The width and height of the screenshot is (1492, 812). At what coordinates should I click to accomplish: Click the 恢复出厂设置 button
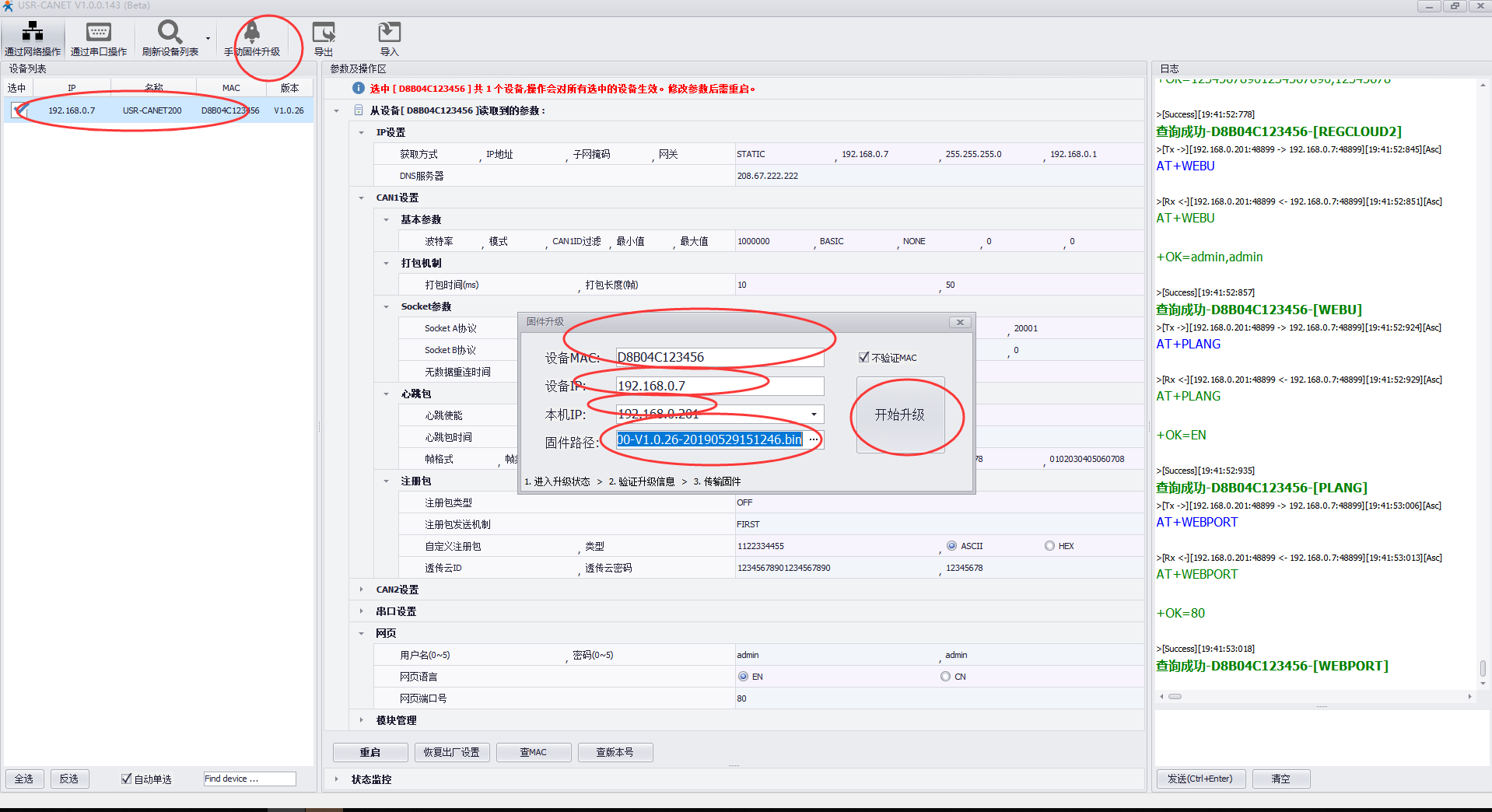pyautogui.click(x=451, y=752)
